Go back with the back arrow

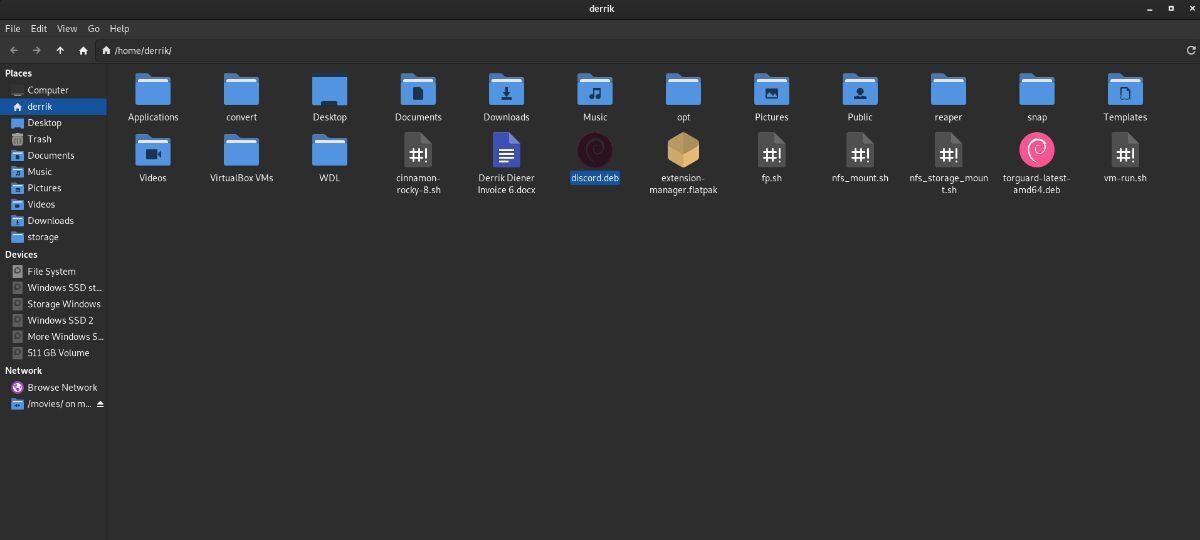(14, 50)
